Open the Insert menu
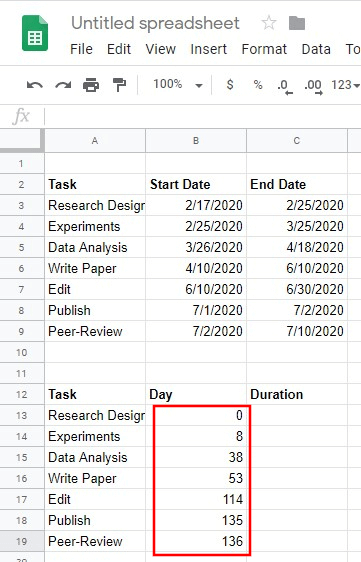The image size is (361, 562). pyautogui.click(x=209, y=49)
